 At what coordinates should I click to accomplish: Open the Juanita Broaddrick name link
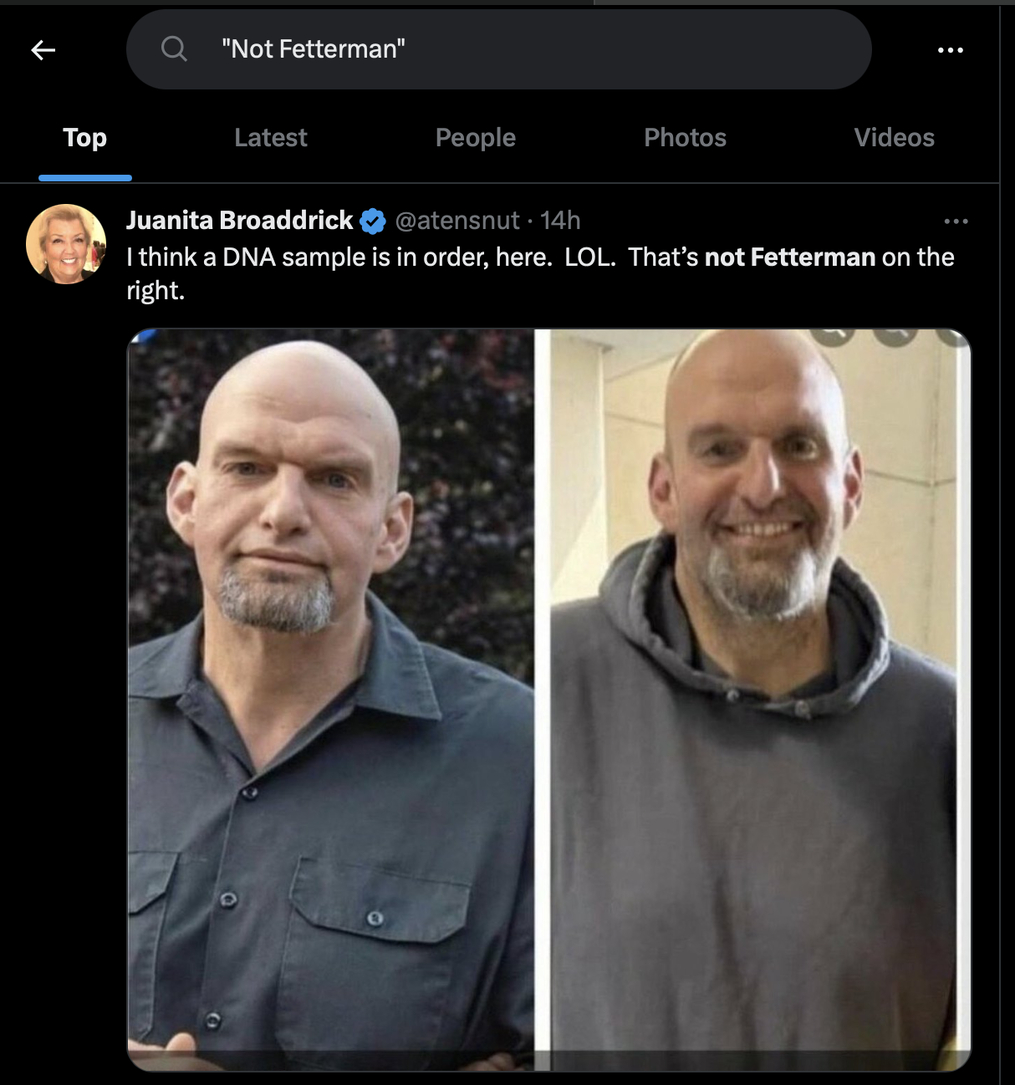coord(239,220)
